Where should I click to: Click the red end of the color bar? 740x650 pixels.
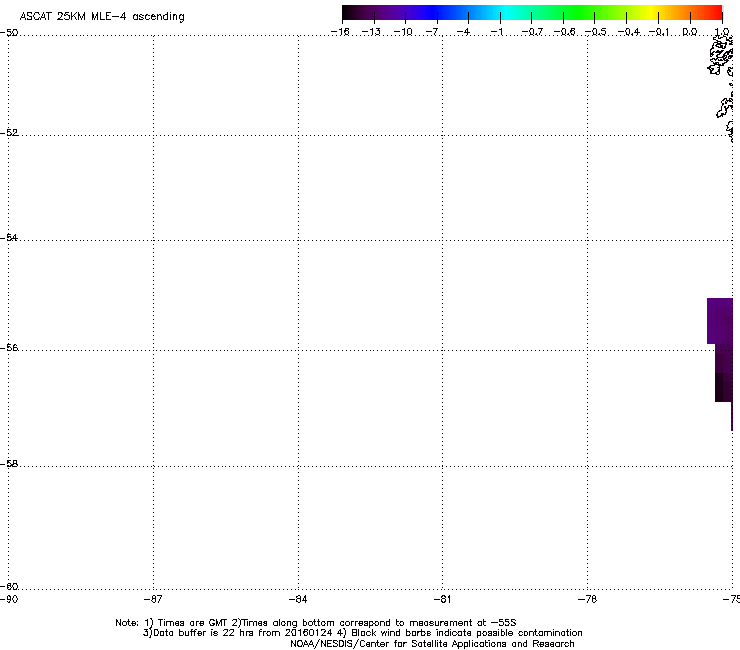tap(715, 12)
